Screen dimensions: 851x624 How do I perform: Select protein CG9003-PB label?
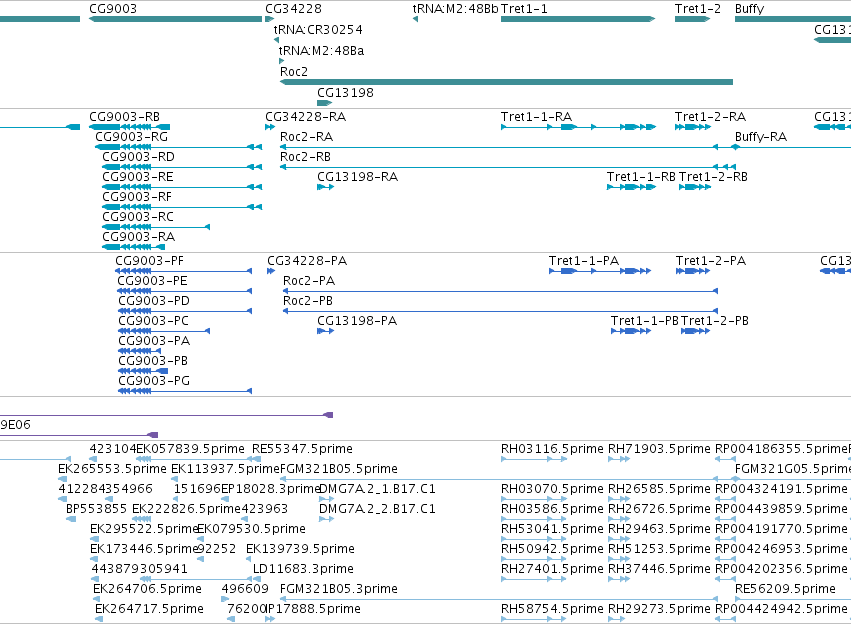(153, 361)
